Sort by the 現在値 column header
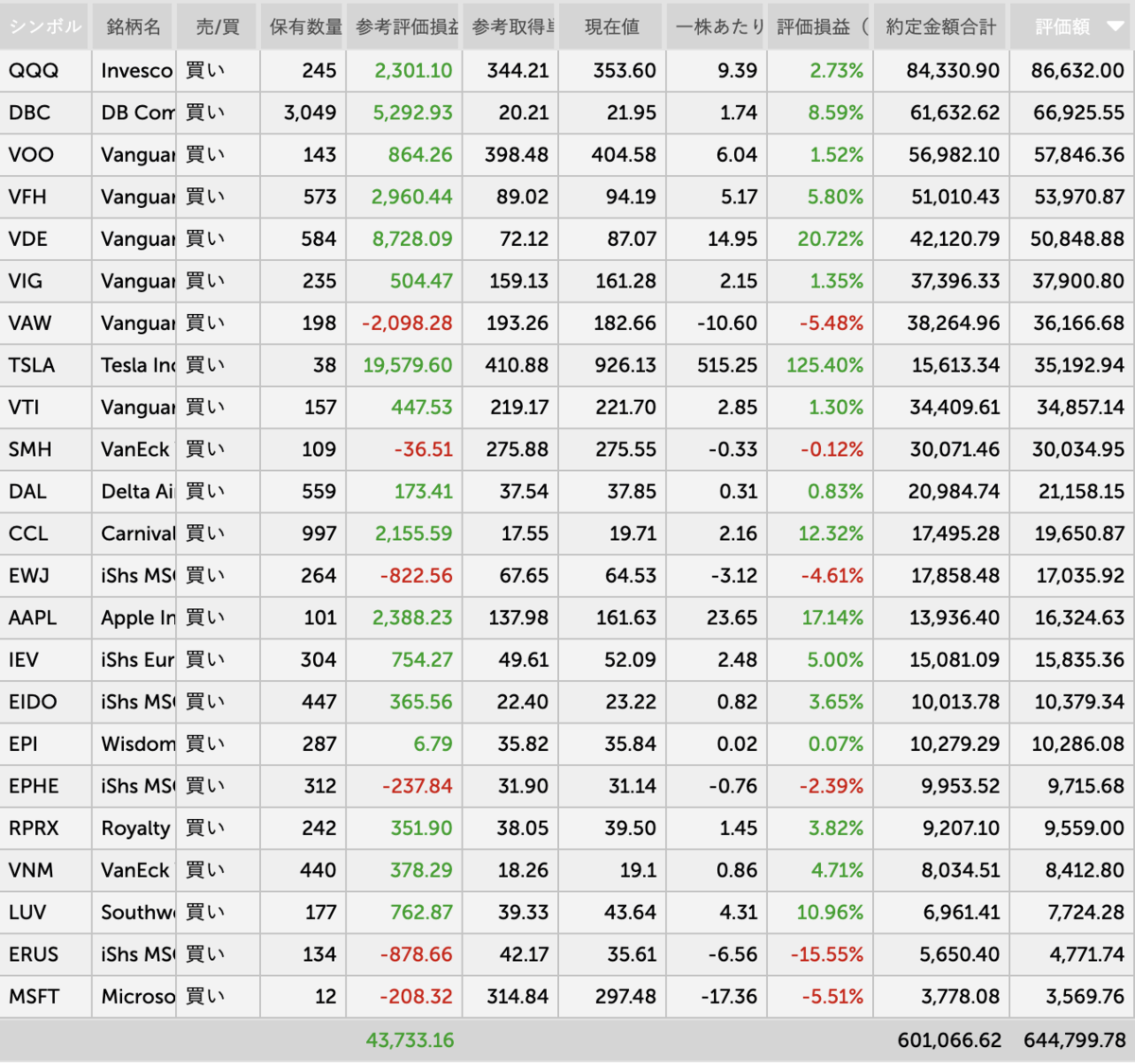Viewport: 1135px width, 1064px height. pos(612,26)
